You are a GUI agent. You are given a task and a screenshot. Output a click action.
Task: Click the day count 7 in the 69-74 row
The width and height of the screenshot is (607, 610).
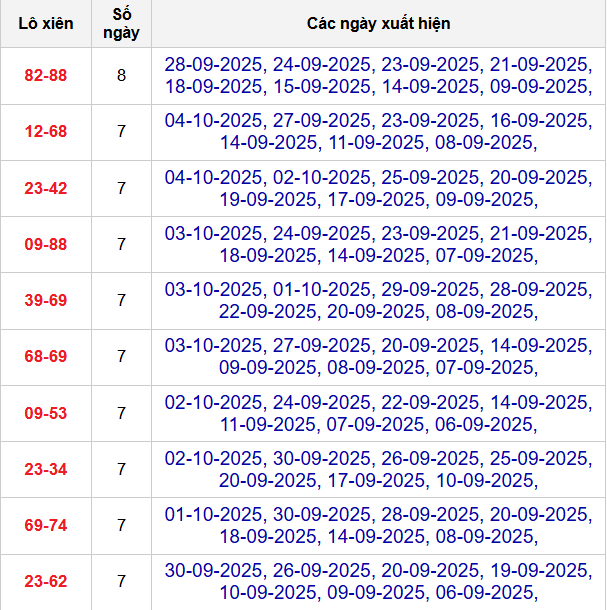coord(121,525)
